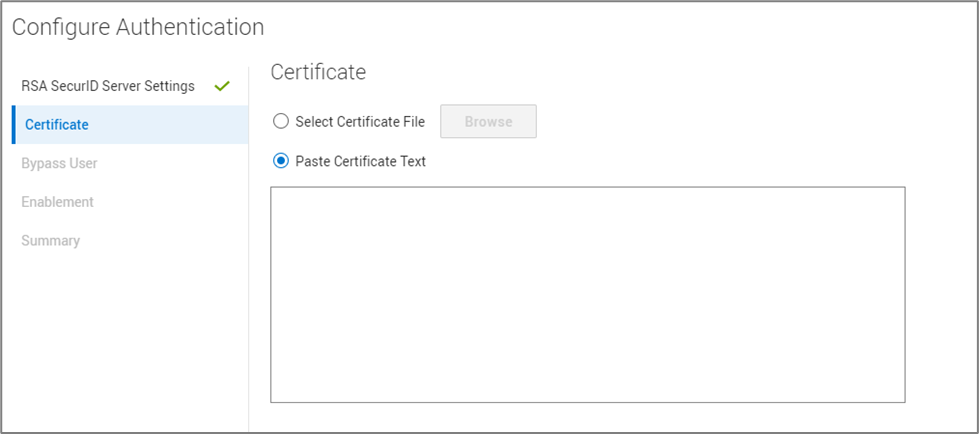Focus the certificate text box
Viewport: 979px width, 434px height.
point(587,294)
